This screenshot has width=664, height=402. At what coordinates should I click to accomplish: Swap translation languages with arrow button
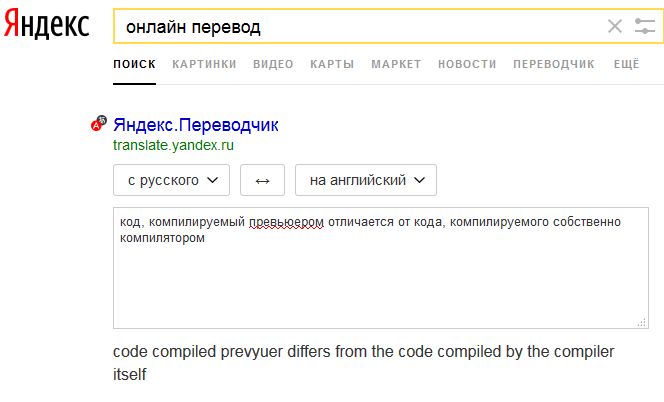262,180
